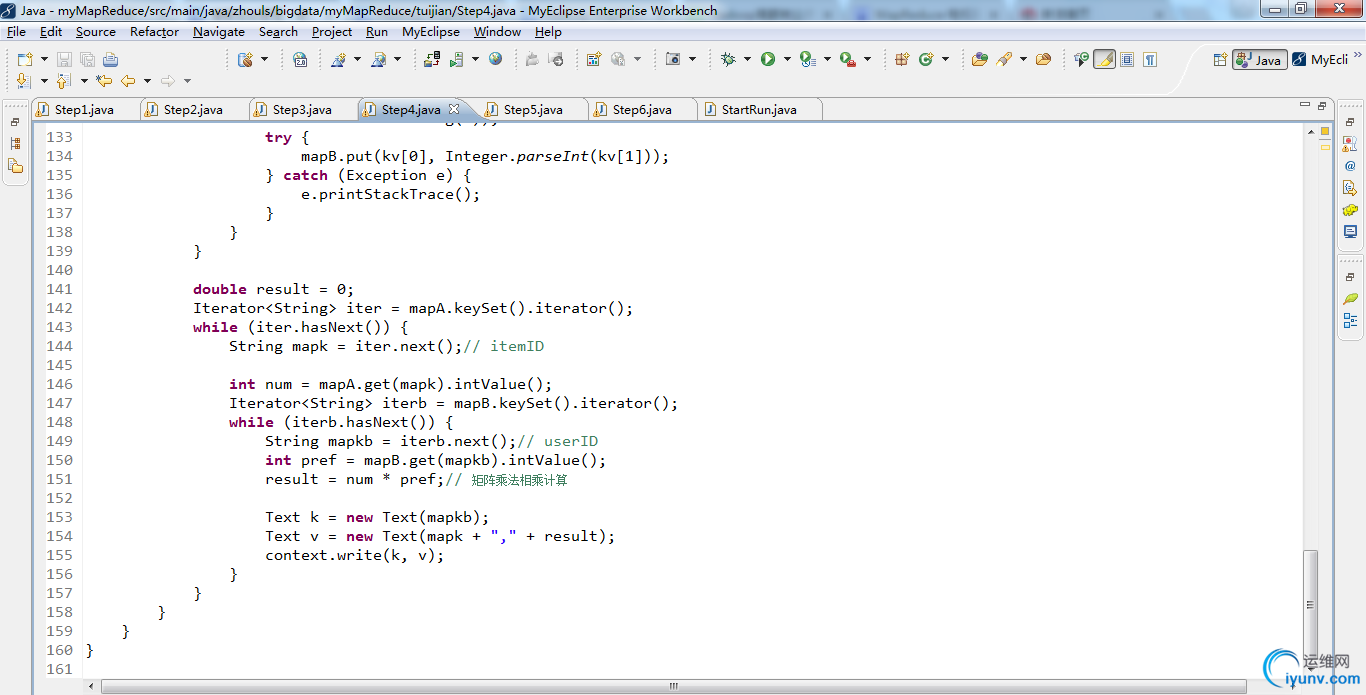1366x695 pixels.
Task: Click the Debug bug icon
Action: click(728, 59)
